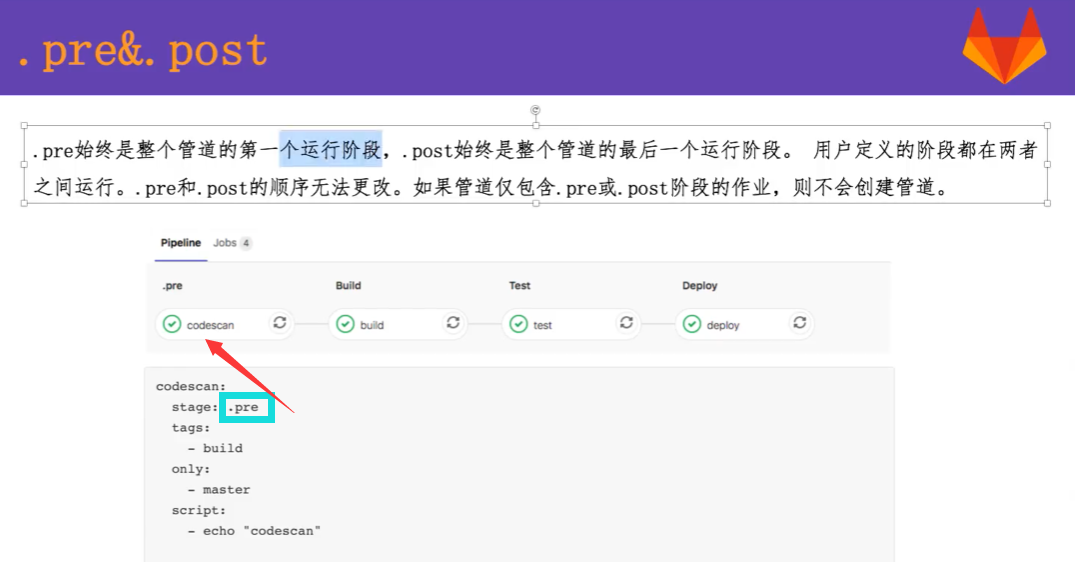Click the build job passed status icon
1075x562 pixels.
pyautogui.click(x=346, y=323)
